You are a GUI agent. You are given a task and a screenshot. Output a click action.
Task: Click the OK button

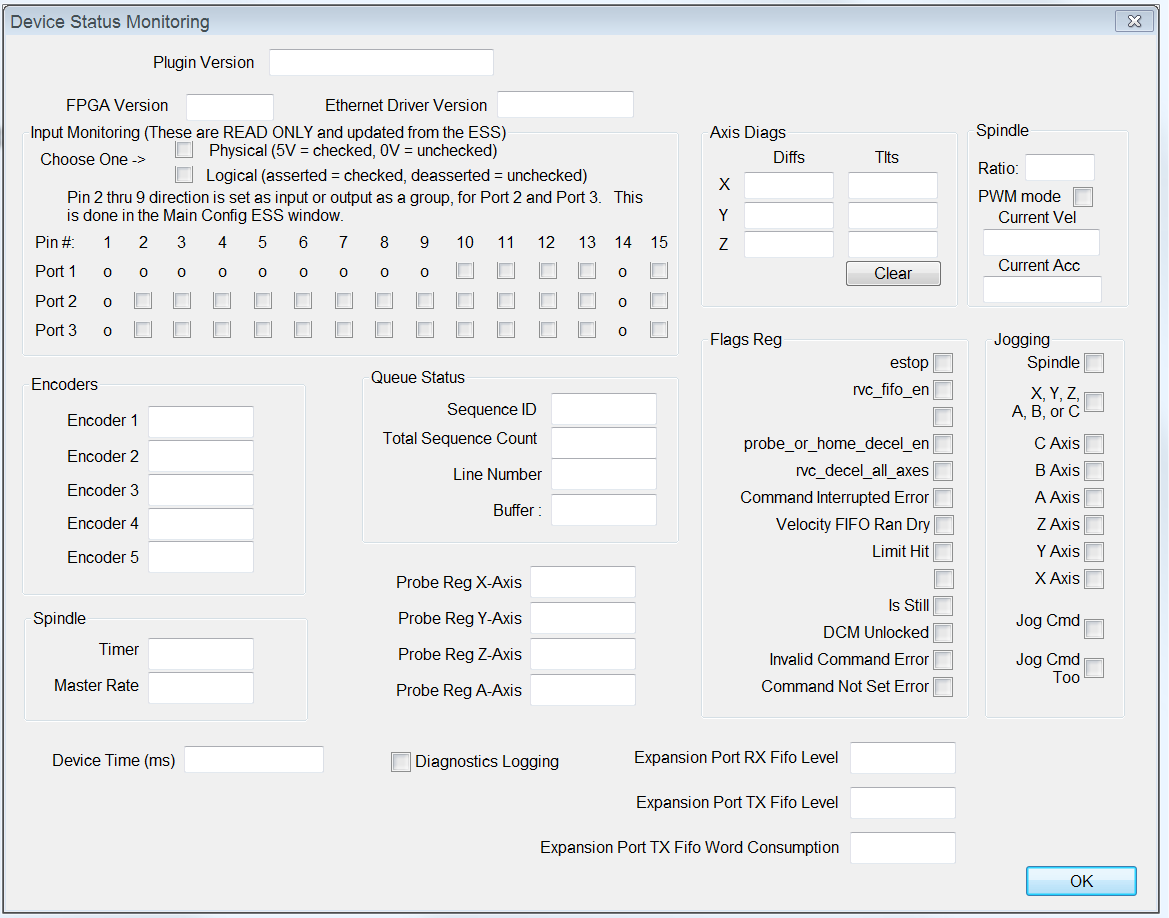click(1081, 881)
